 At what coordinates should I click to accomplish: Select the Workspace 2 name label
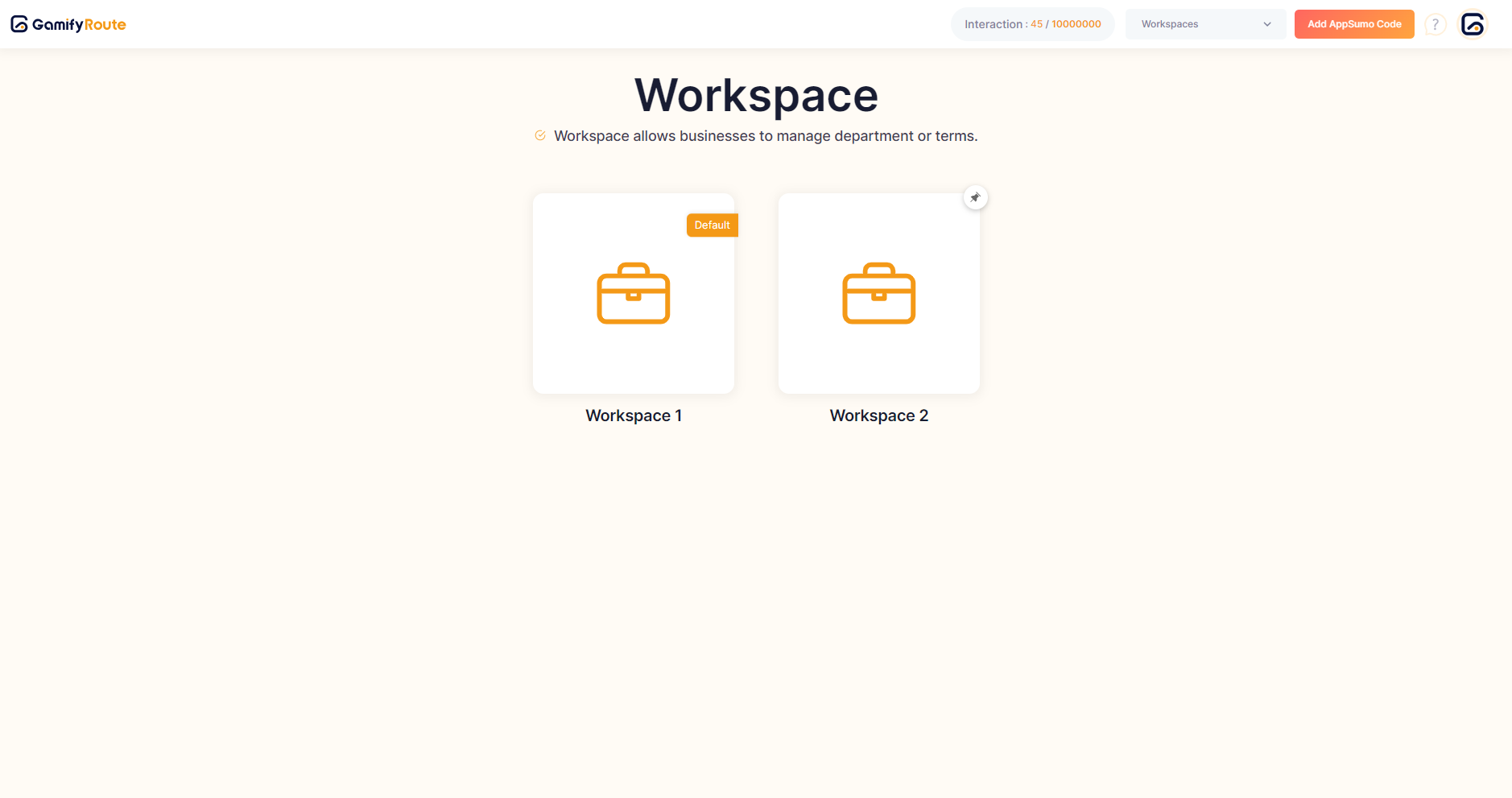coord(878,416)
